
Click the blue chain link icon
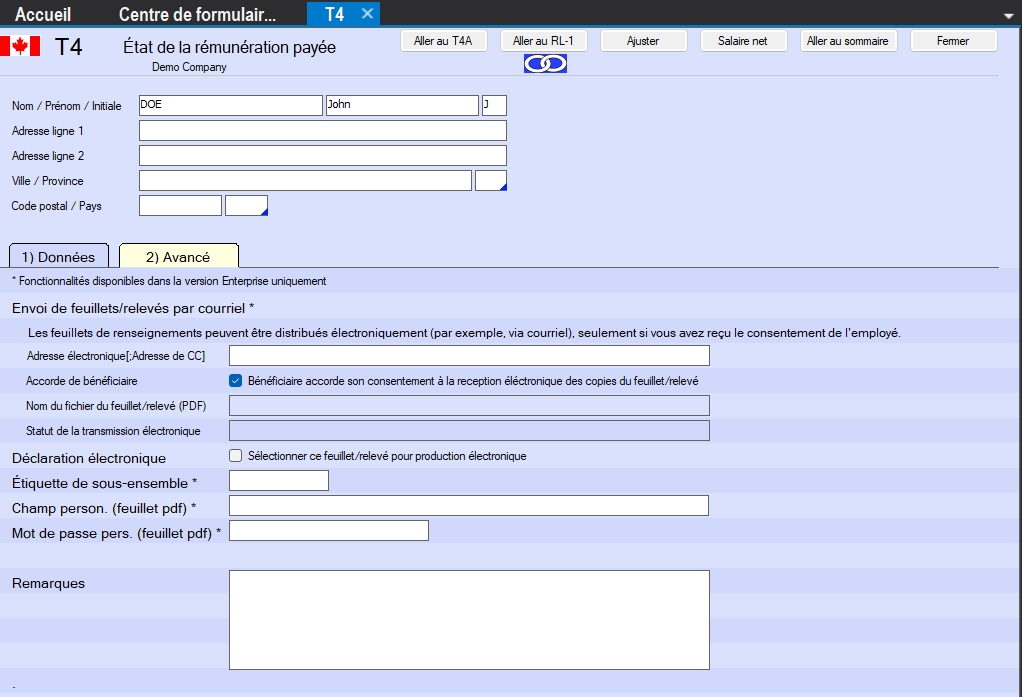(545, 64)
